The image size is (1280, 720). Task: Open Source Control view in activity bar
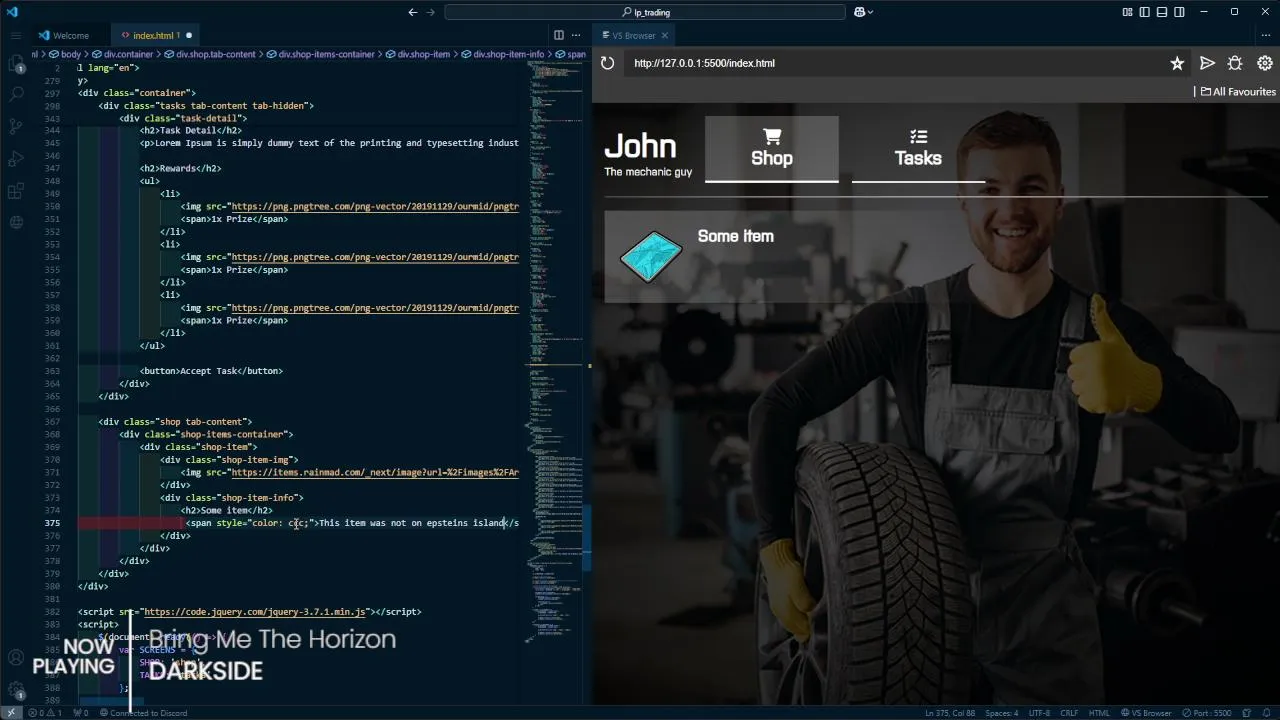coord(16,126)
